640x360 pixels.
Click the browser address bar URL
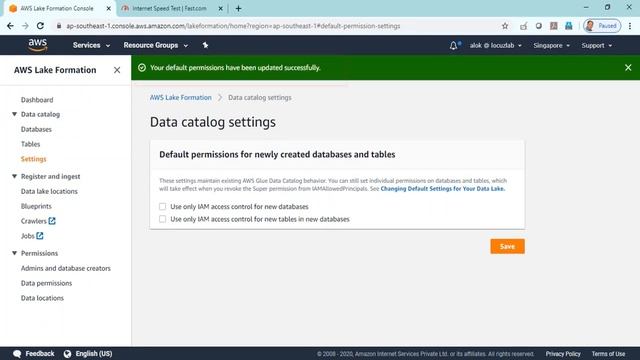click(233, 26)
